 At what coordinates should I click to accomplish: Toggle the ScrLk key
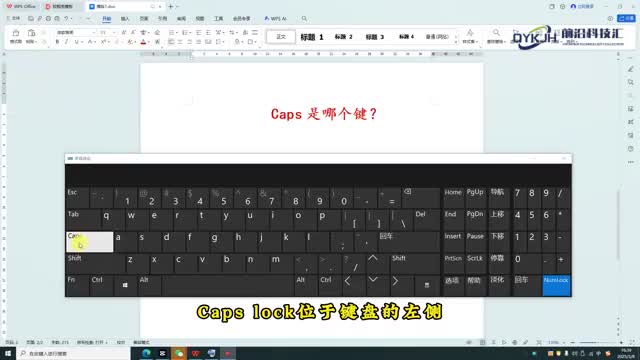pos(475,263)
